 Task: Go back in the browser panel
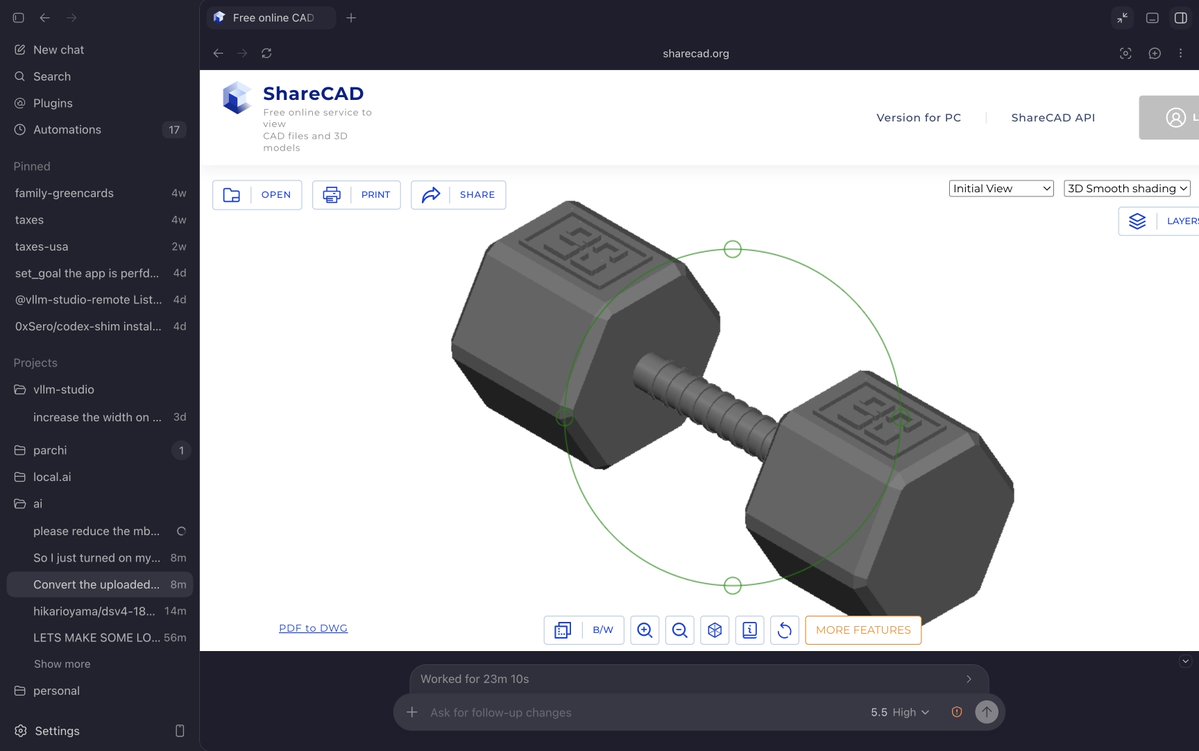[x=218, y=54]
